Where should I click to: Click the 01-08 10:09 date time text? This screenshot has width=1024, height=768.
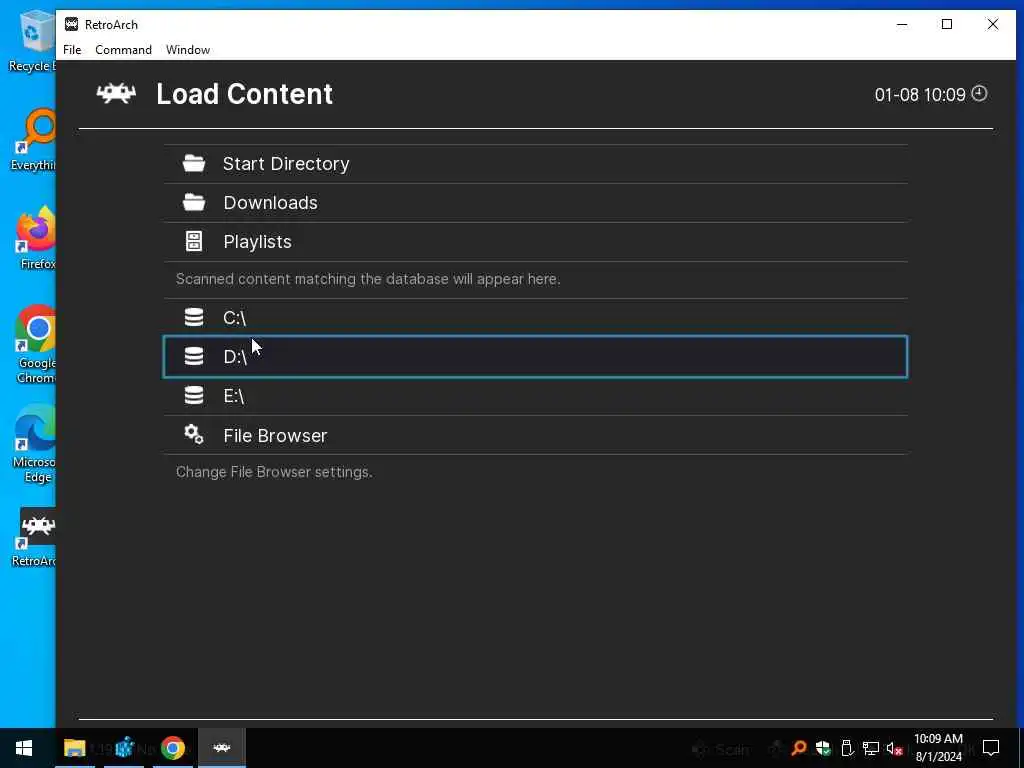(x=920, y=95)
